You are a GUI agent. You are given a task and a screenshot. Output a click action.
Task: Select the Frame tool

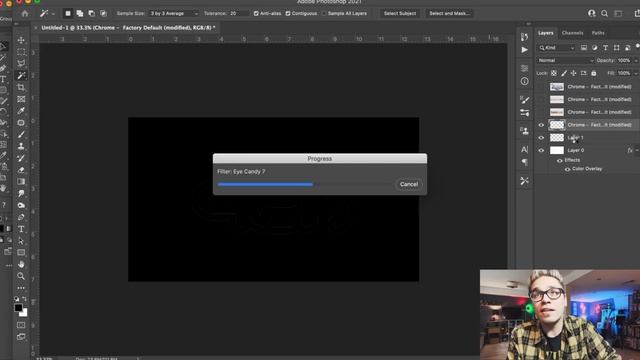coord(21,99)
